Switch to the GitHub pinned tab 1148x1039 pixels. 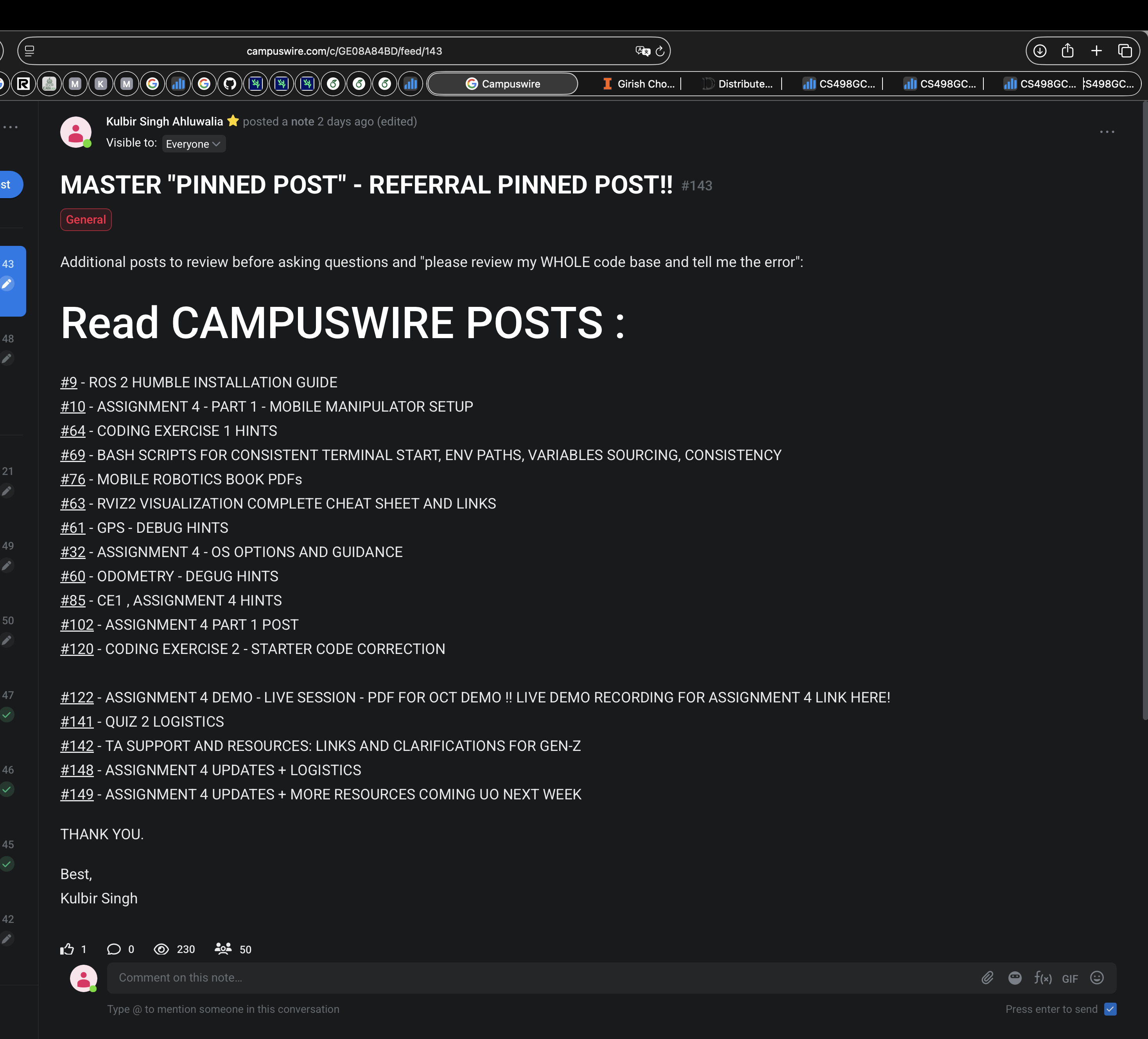(230, 84)
